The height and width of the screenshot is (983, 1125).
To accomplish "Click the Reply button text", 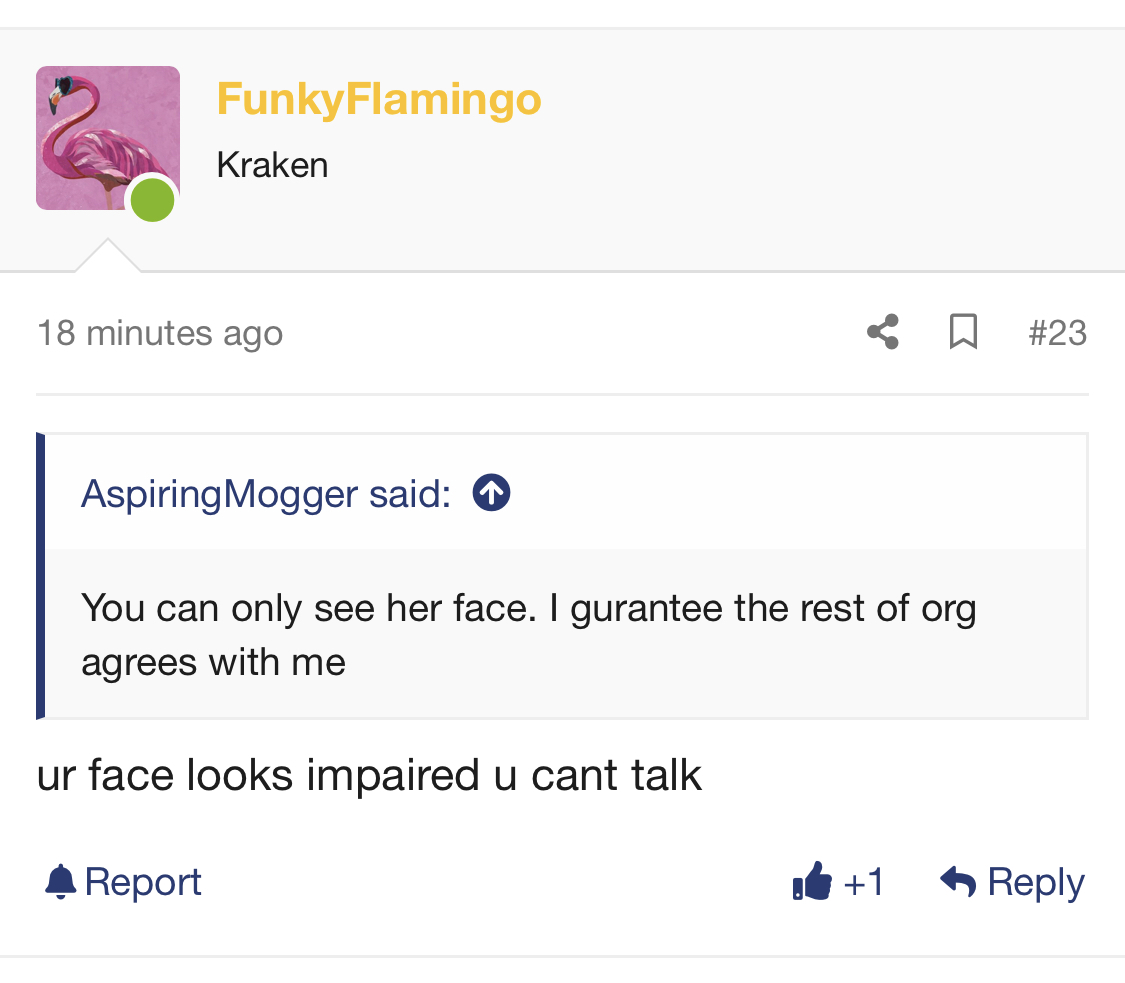I will pyautogui.click(x=1036, y=883).
